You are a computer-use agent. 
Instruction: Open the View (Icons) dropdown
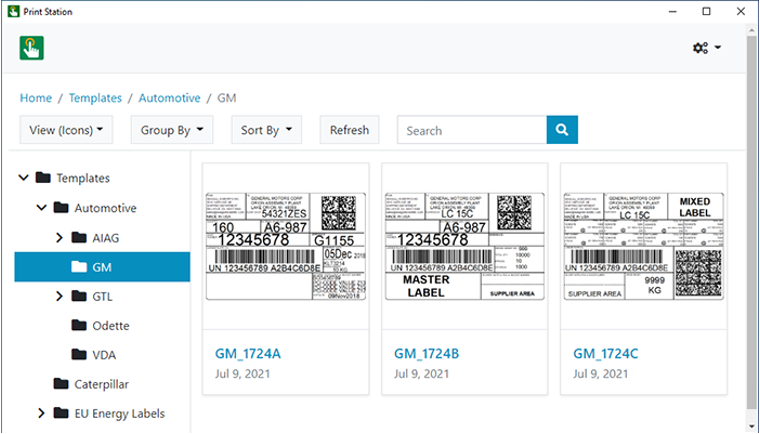(x=66, y=130)
